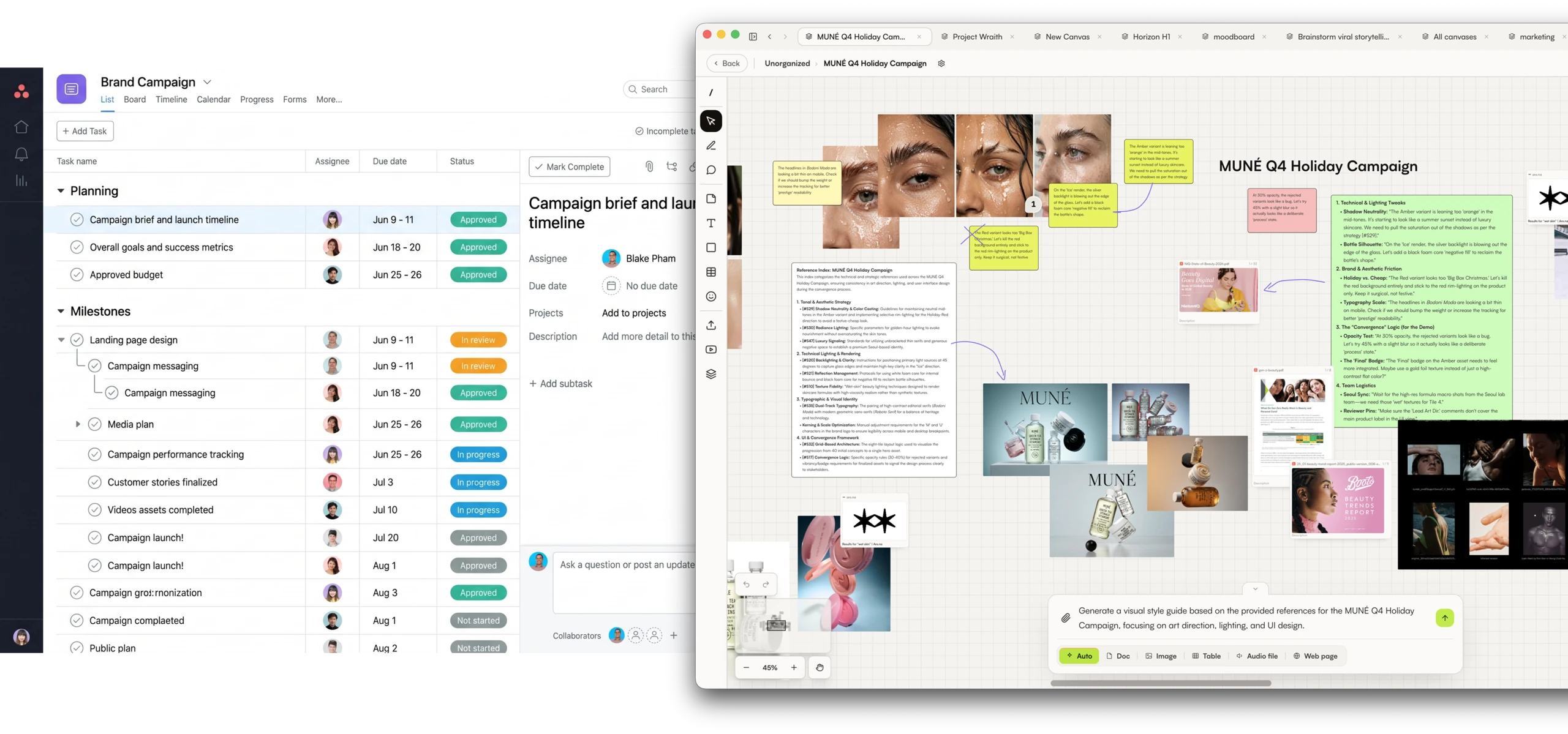Check off Videos assets completed task
The height and width of the screenshot is (734, 1568).
[94, 509]
